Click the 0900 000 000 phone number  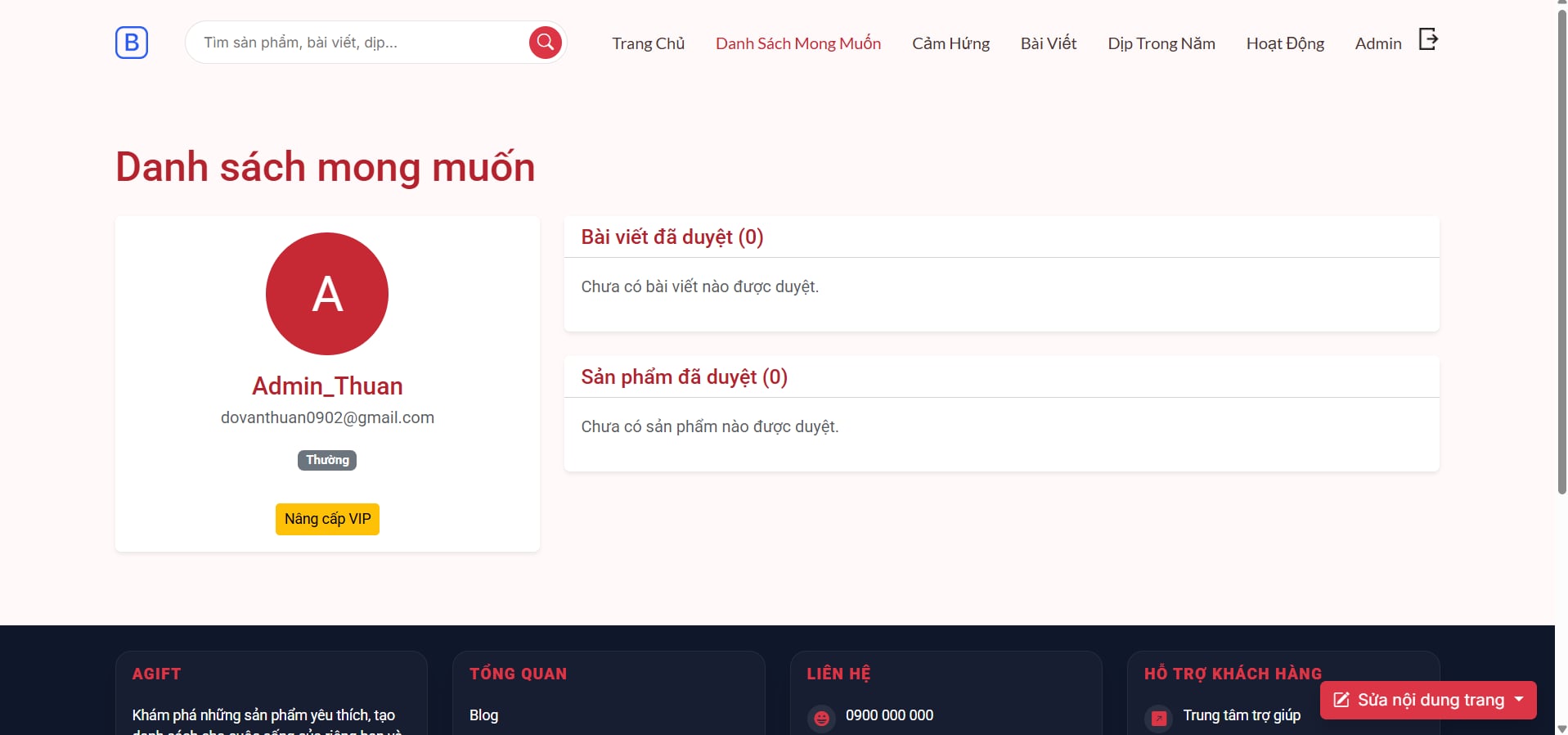click(889, 715)
